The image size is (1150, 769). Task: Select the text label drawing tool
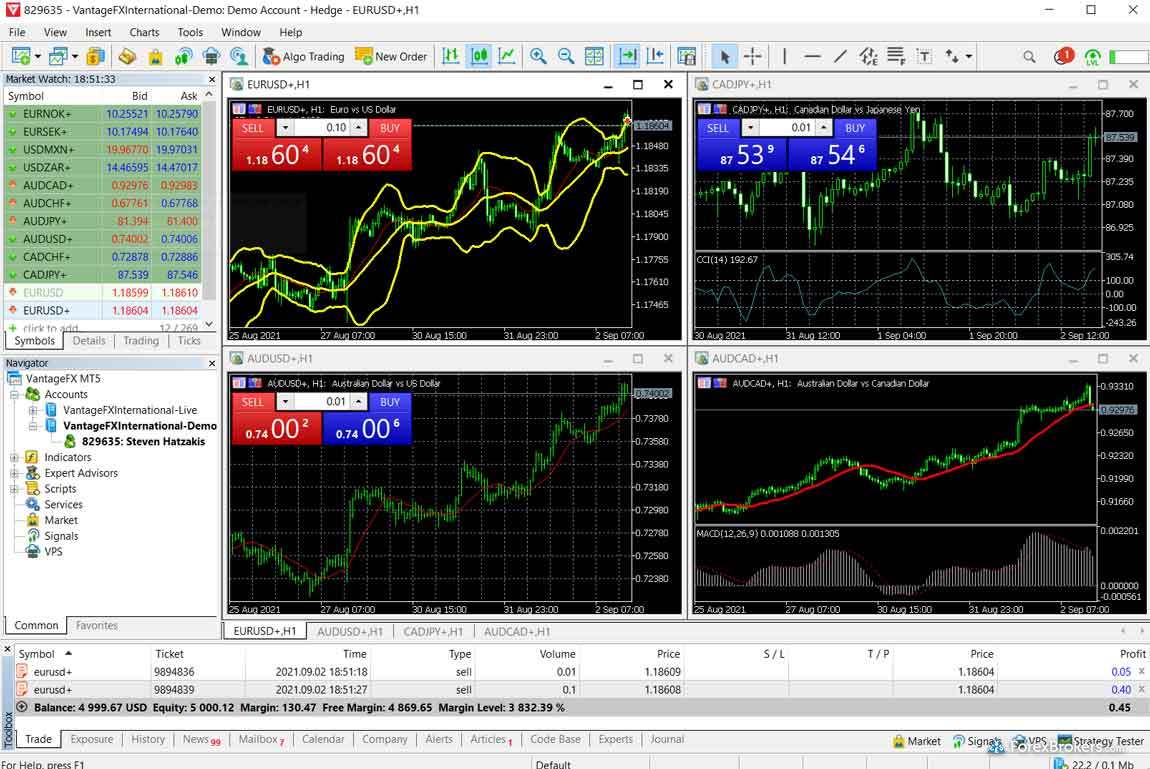pos(923,57)
